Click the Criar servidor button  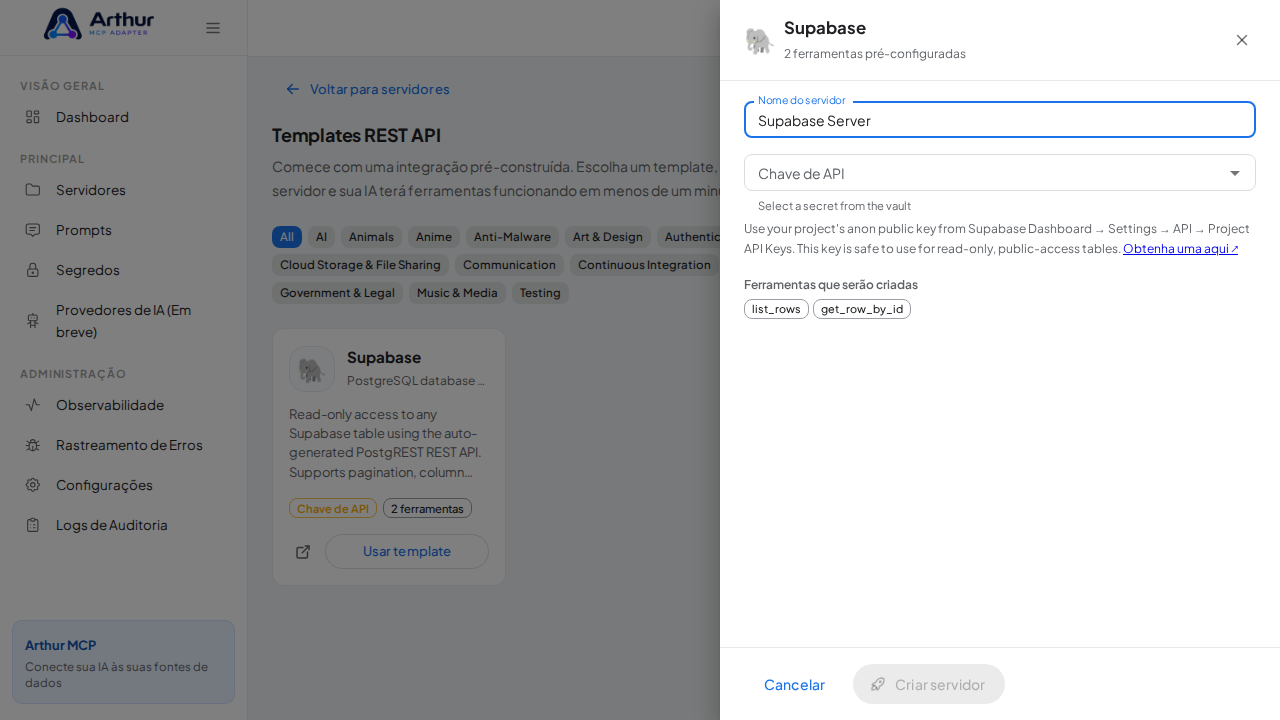(x=929, y=684)
